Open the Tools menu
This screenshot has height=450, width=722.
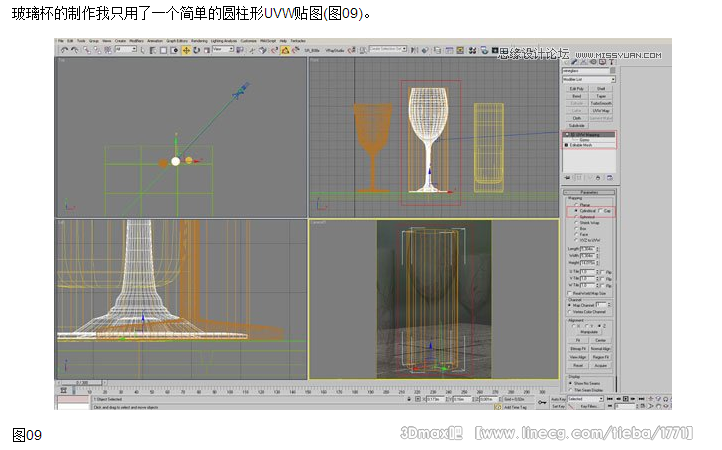pos(81,41)
